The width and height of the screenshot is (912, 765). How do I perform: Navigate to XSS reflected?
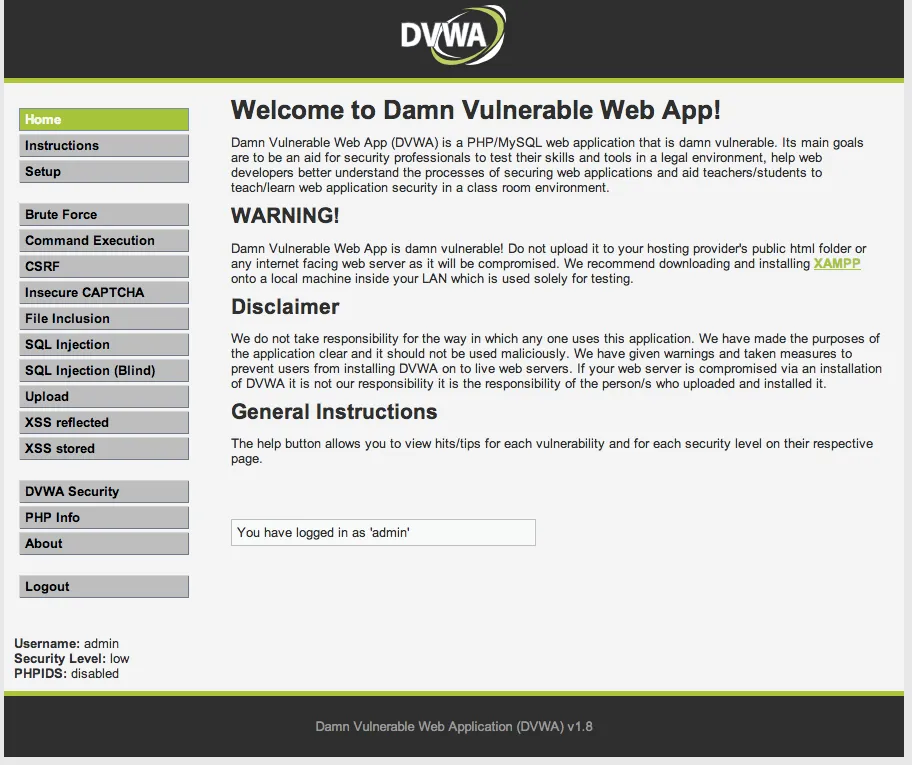coord(103,422)
